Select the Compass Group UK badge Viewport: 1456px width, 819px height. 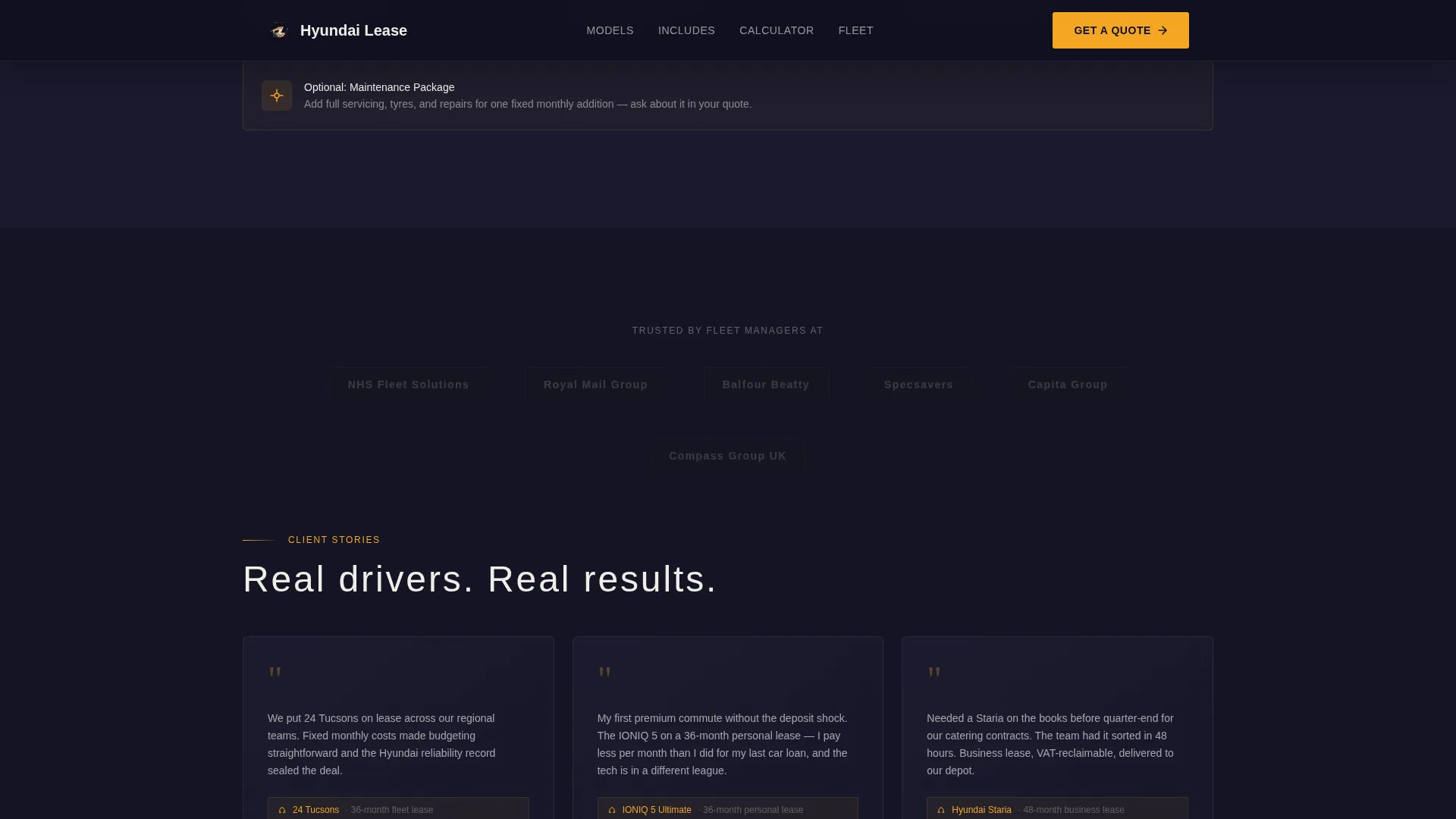[x=727, y=456]
